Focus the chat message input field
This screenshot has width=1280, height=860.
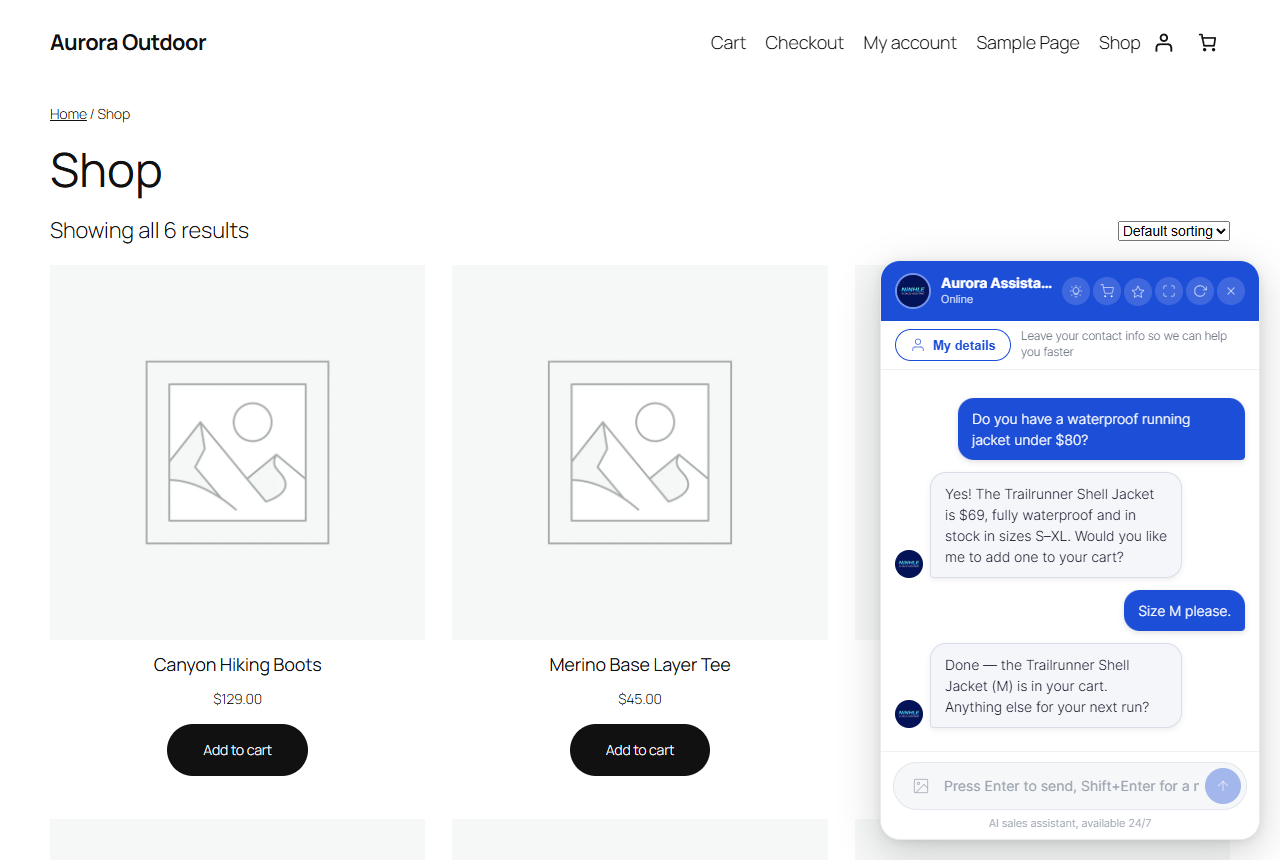tap(1070, 786)
